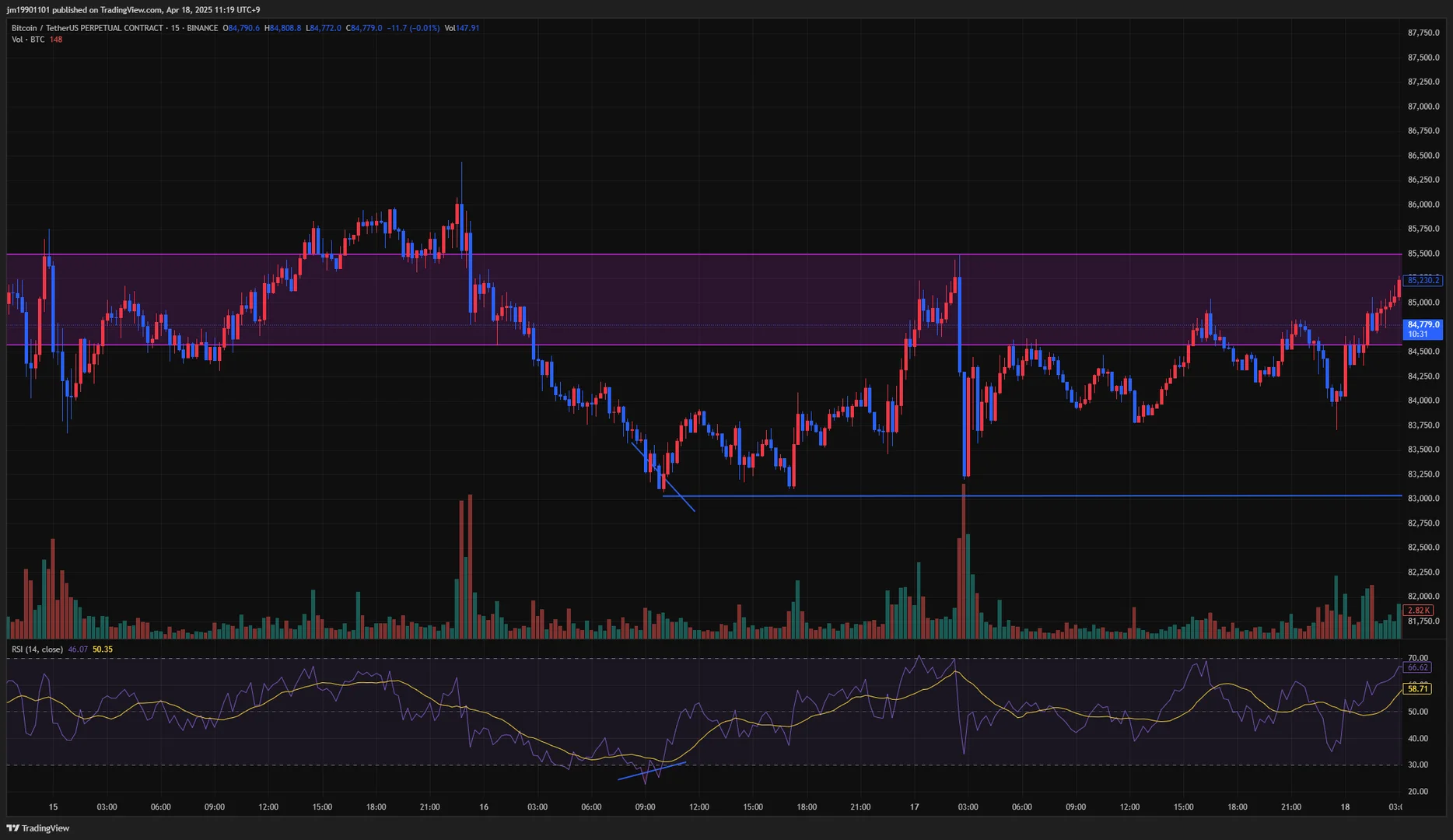Click the date label '18' on the time axis

[1345, 807]
